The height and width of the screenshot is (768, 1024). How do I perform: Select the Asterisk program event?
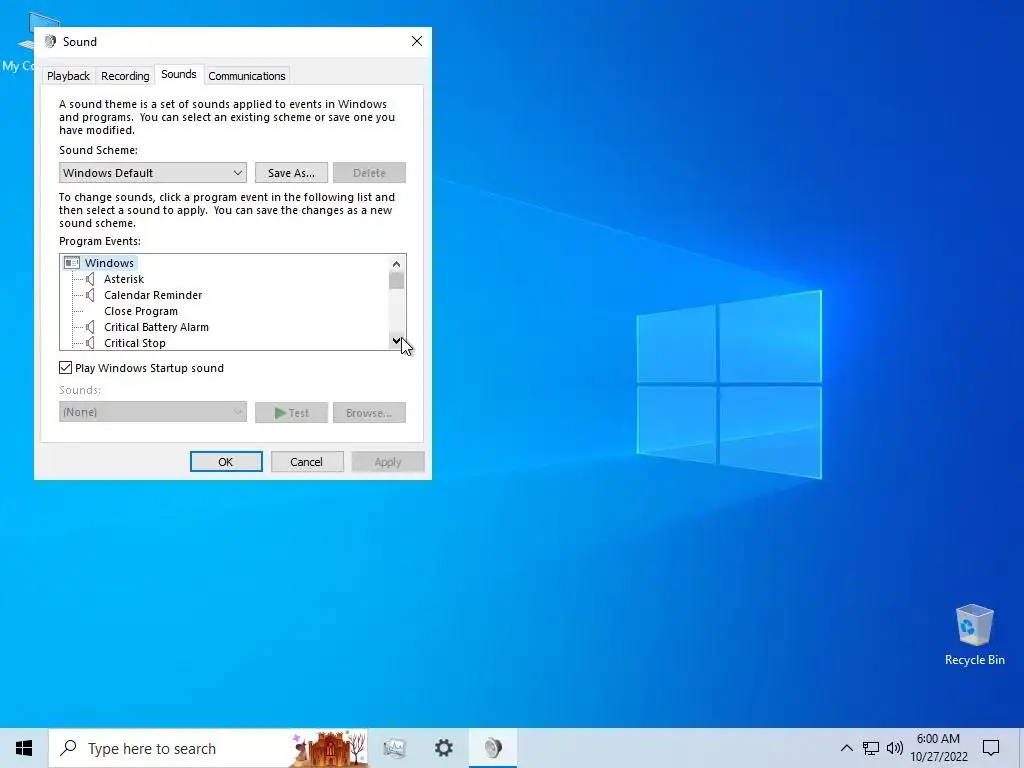pyautogui.click(x=124, y=279)
